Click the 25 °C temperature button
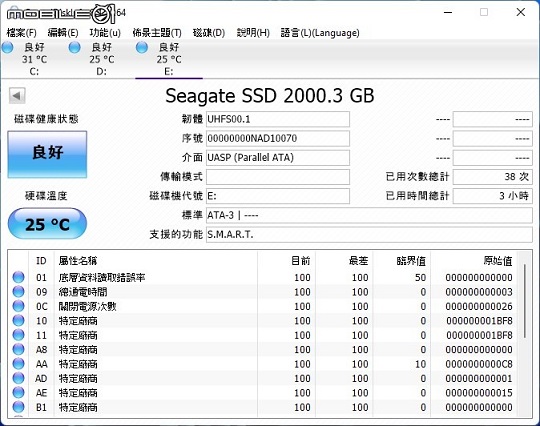Screen dimensions: 540x426 pos(47,224)
